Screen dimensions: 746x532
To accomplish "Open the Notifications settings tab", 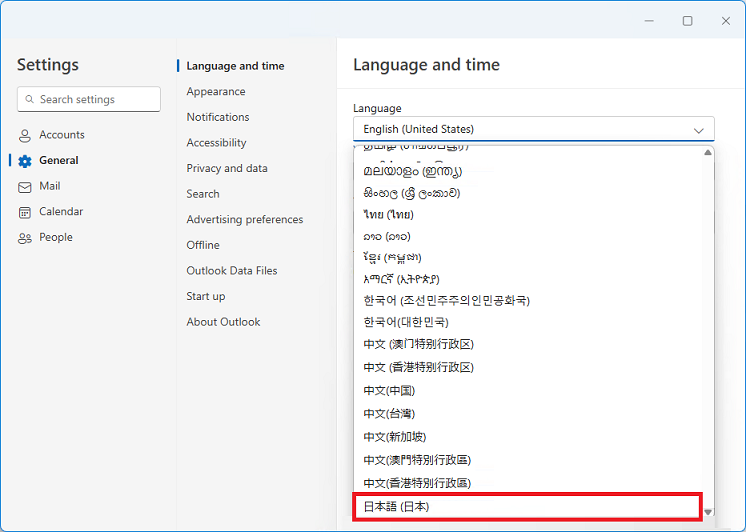I will [x=217, y=117].
